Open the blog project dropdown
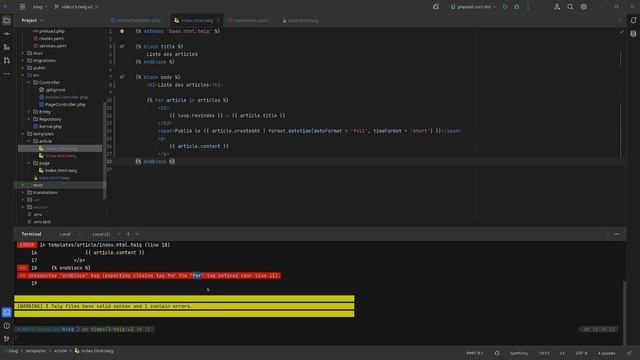 point(40,7)
